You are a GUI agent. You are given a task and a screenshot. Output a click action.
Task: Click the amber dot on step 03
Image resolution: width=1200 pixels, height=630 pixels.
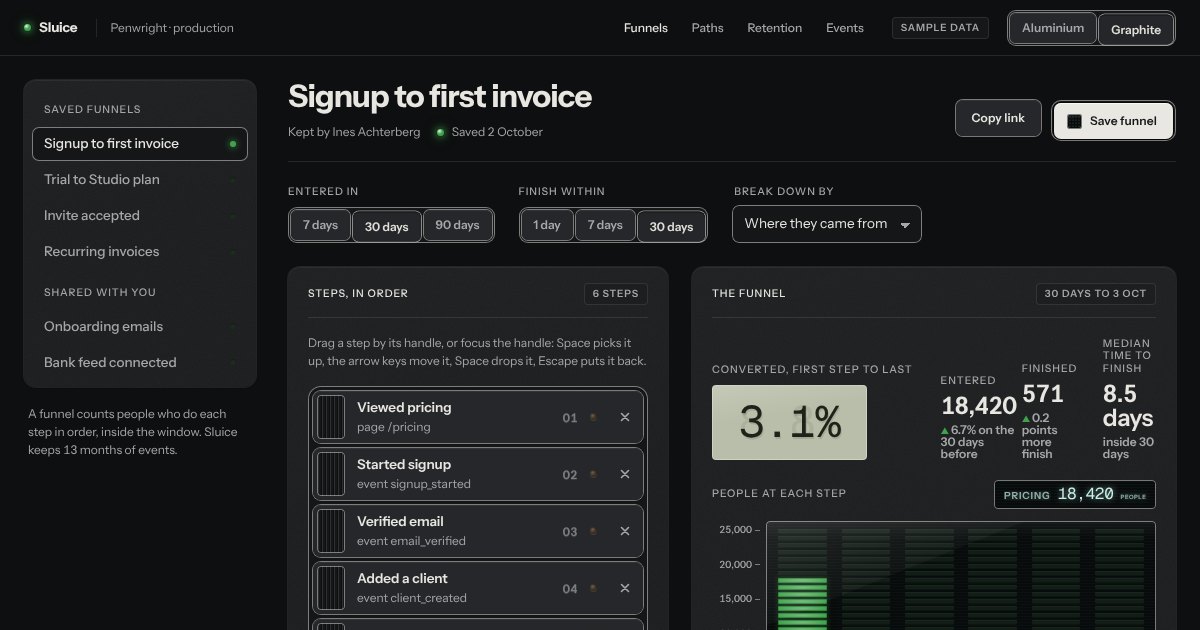(x=593, y=531)
